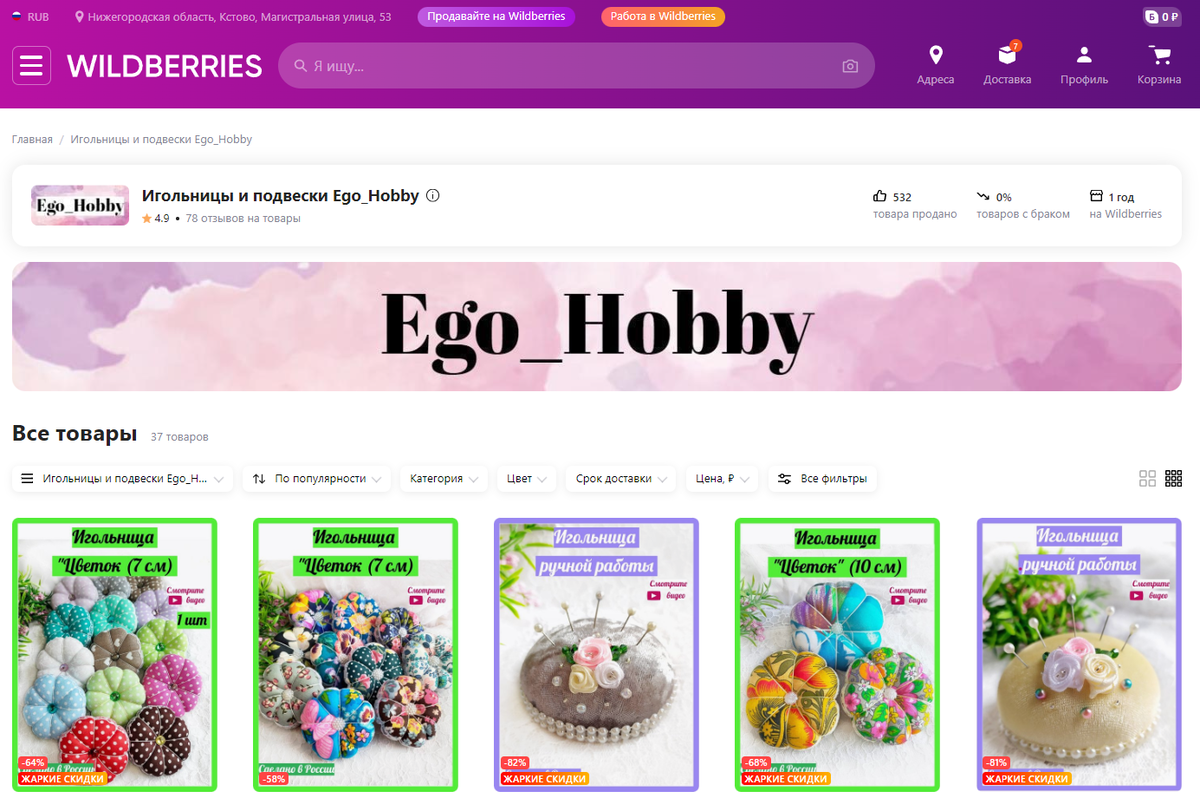Click the Я ищу search field

pyautogui.click(x=576, y=66)
